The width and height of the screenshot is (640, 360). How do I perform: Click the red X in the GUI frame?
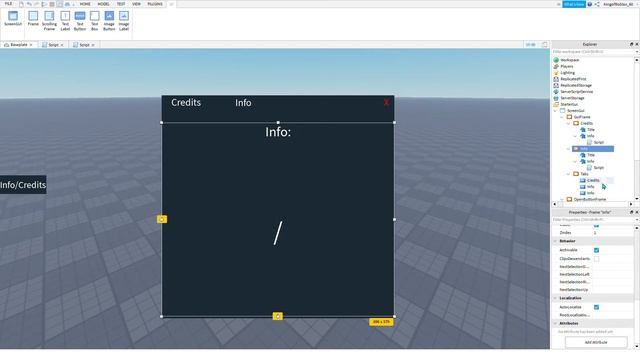click(x=386, y=102)
